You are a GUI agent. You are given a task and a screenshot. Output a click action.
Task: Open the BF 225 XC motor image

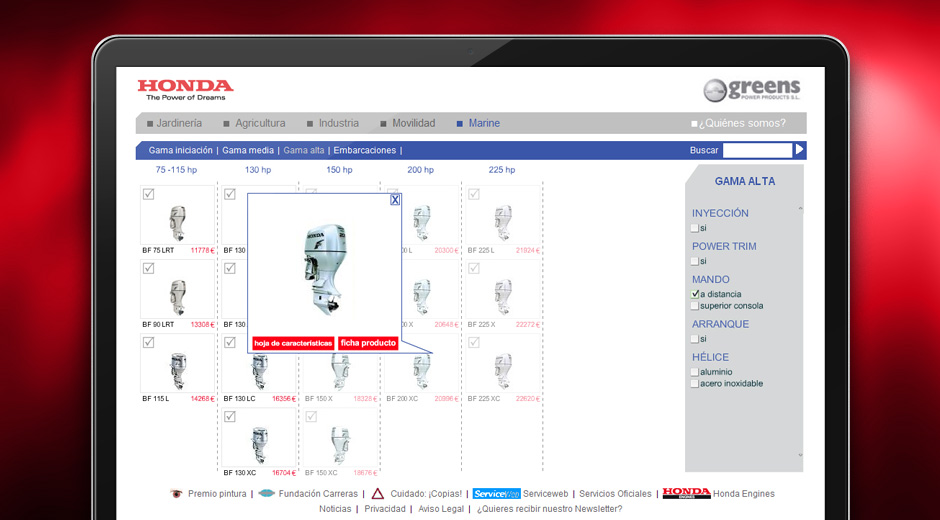point(503,372)
